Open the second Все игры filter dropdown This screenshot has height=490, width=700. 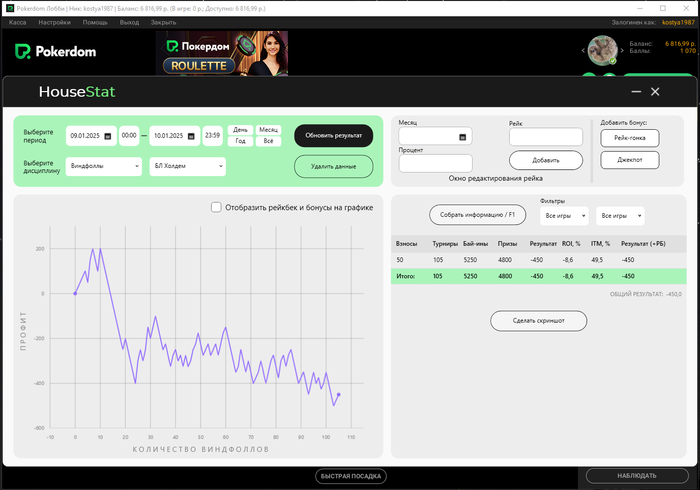tap(620, 216)
